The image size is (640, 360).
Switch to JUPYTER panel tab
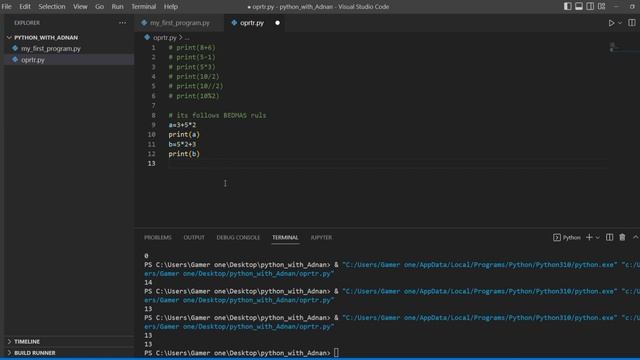point(321,238)
